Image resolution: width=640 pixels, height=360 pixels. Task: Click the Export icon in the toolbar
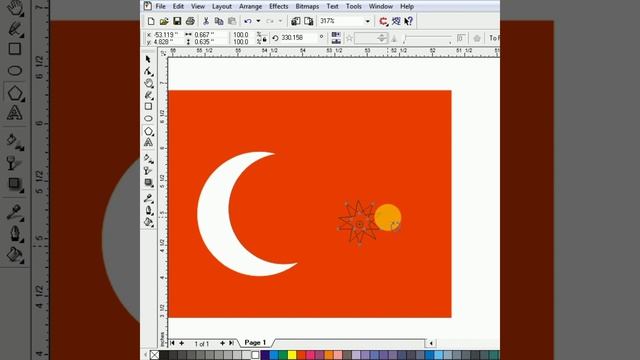(x=309, y=21)
